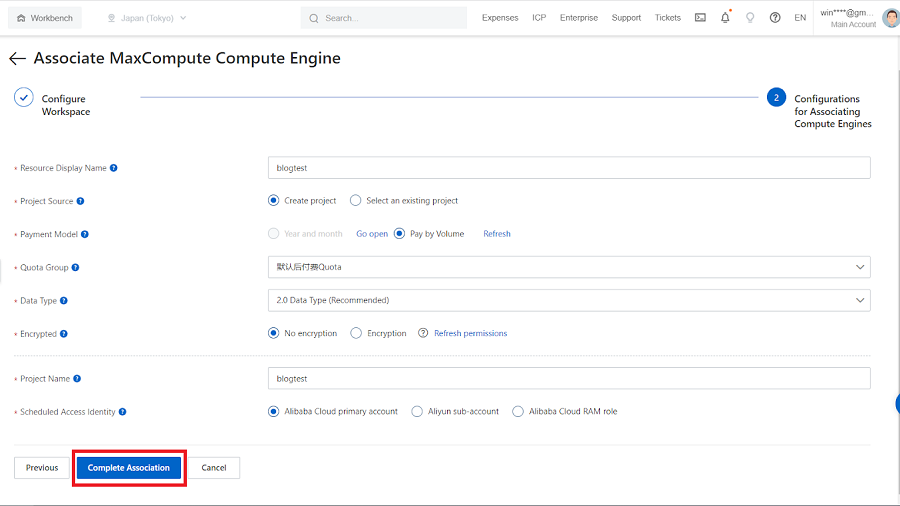Open the Cloud Shell terminal icon
900x506 pixels.
coord(700,18)
